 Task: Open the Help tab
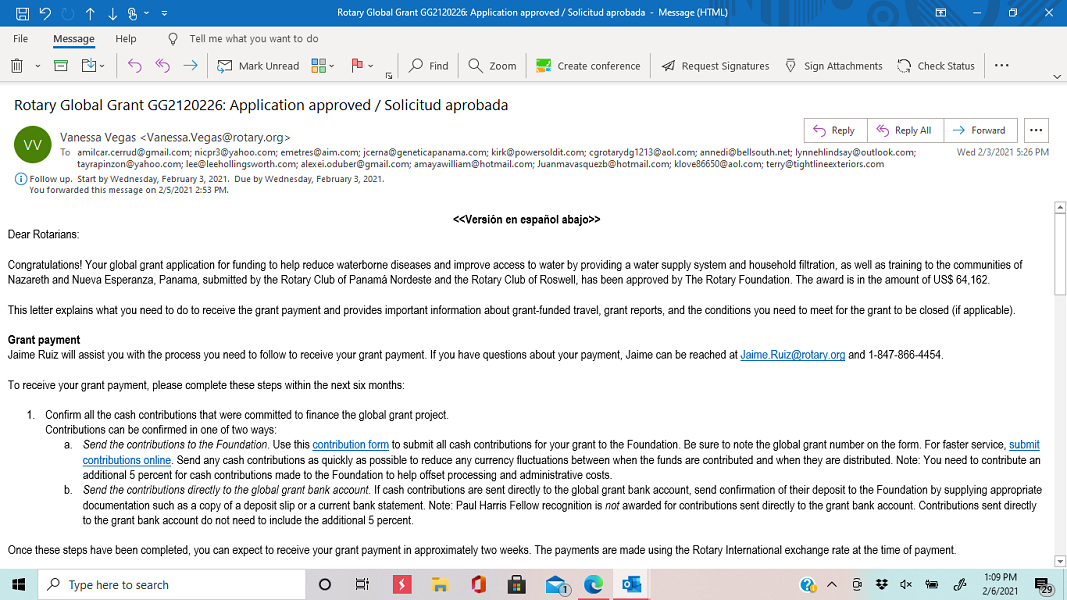(x=126, y=39)
